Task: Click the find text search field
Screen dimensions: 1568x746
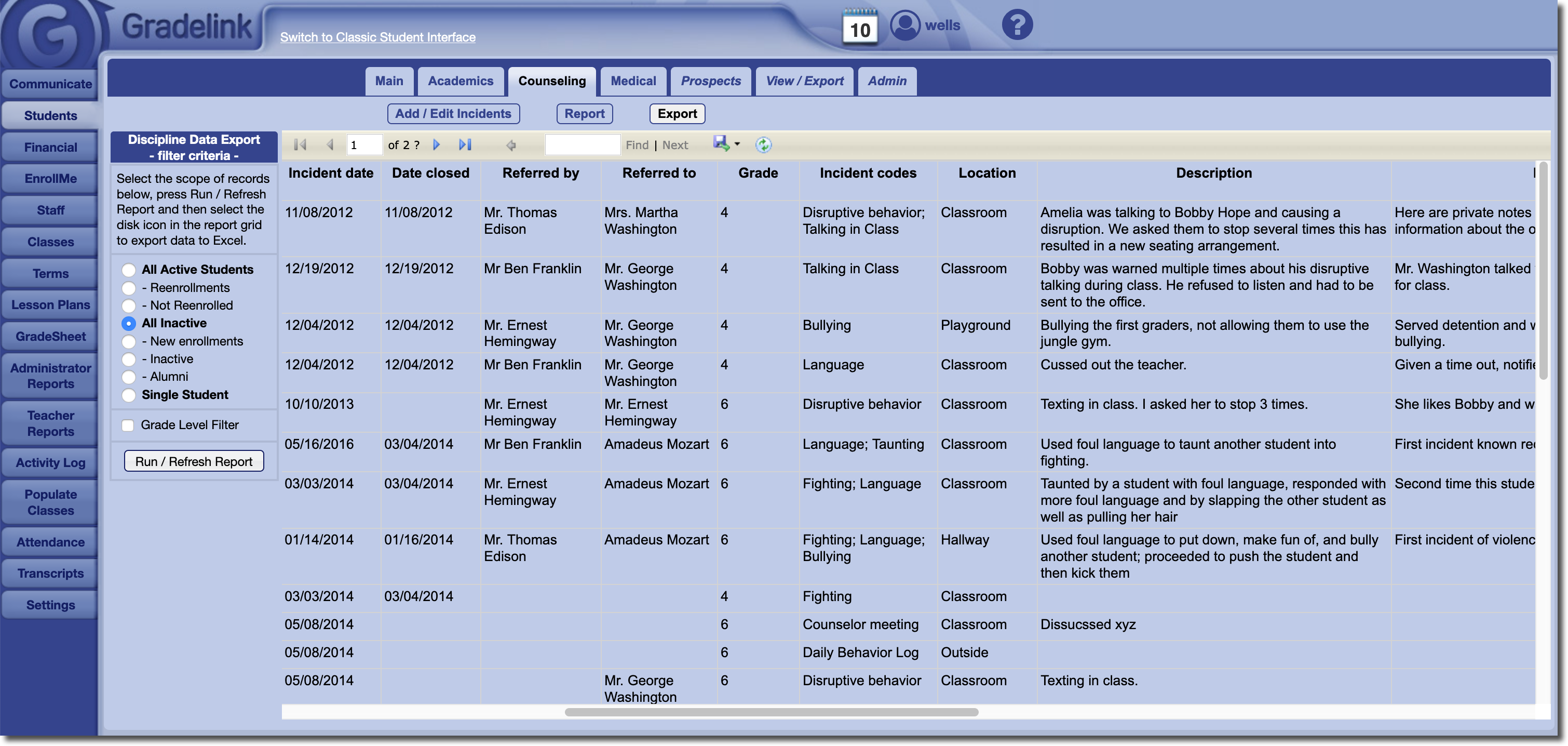Action: tap(582, 145)
